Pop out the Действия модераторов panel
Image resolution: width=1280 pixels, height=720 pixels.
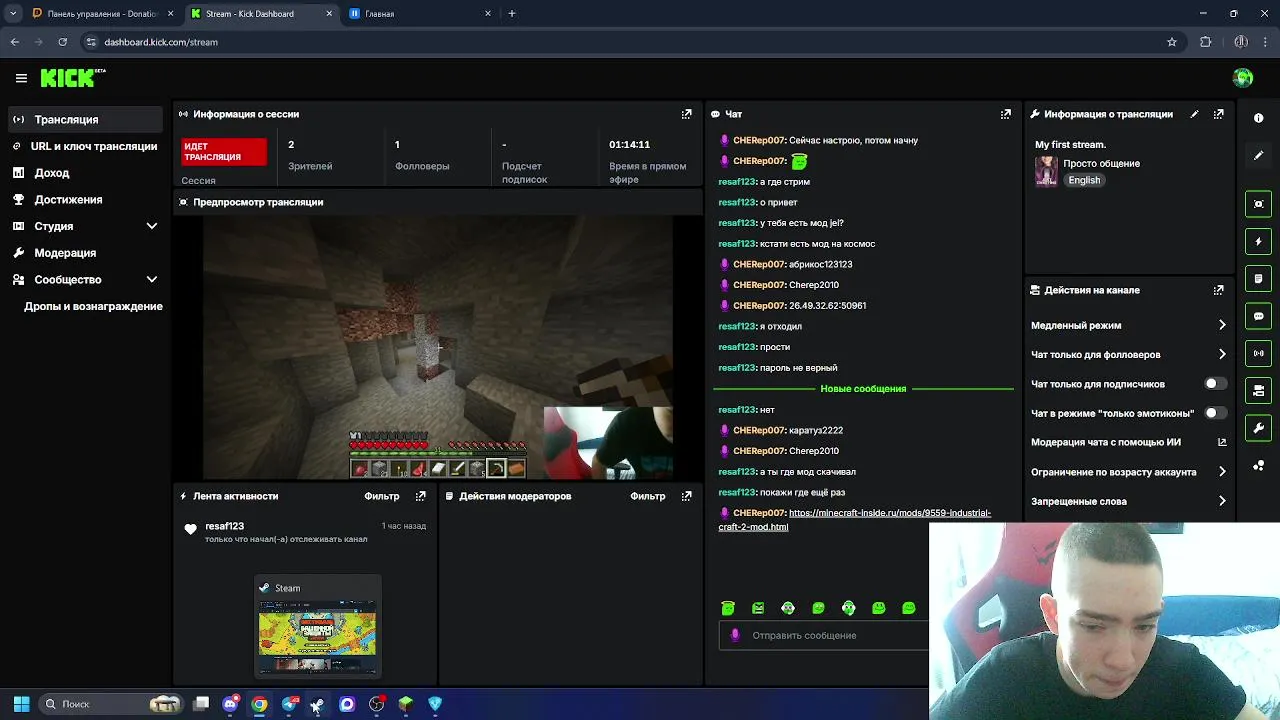click(x=686, y=496)
